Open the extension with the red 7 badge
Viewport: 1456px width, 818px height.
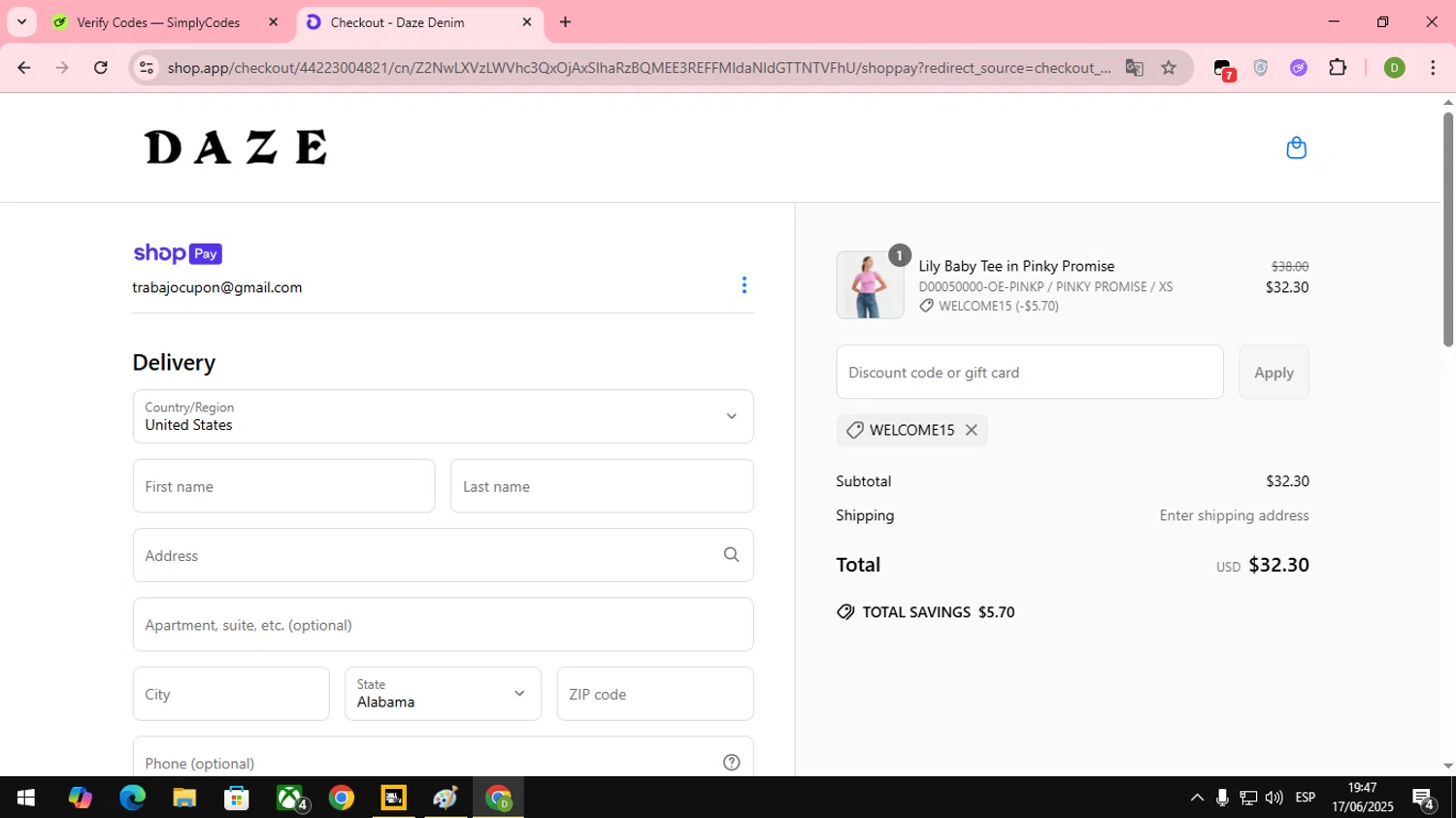click(1224, 69)
